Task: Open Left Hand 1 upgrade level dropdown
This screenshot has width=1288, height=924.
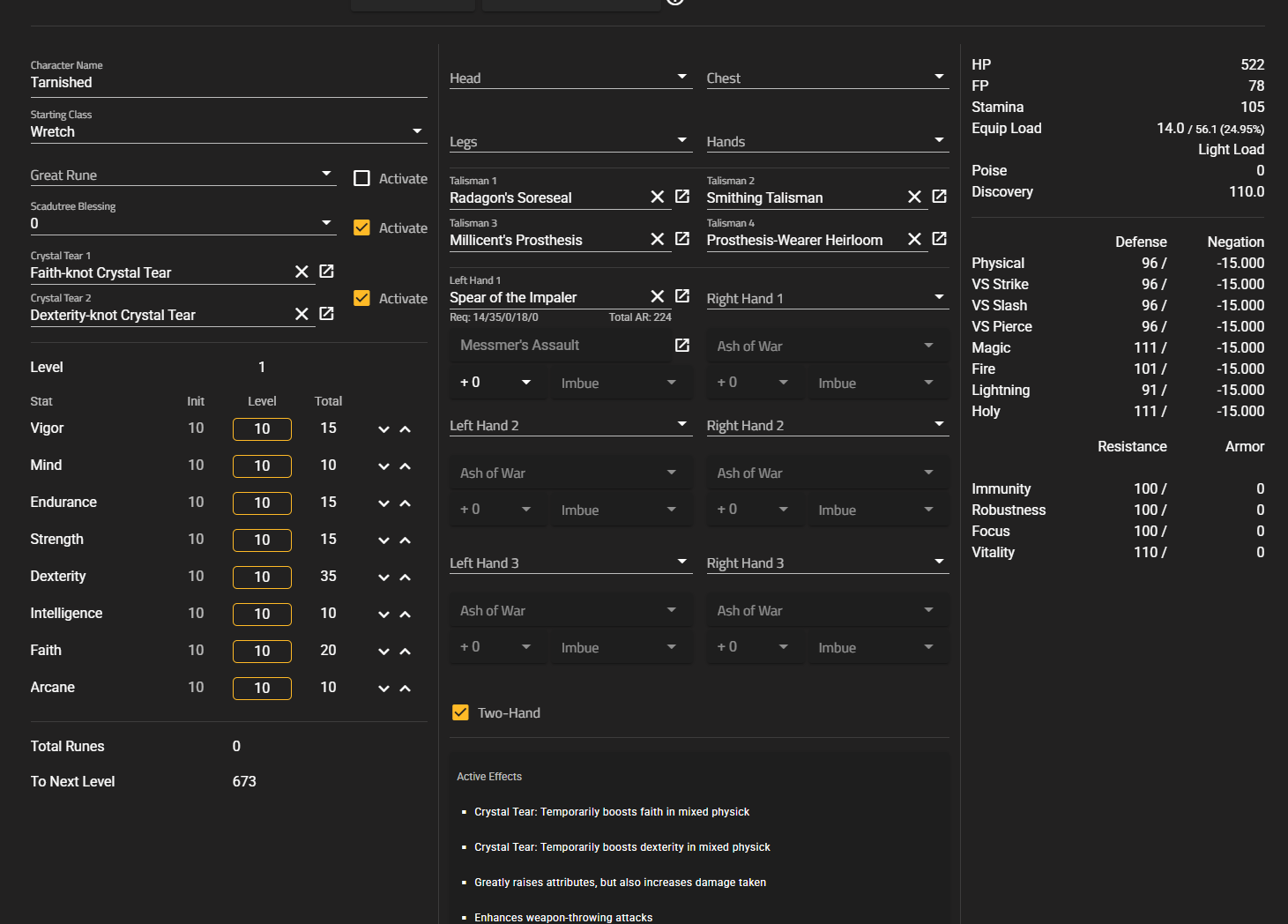Action: (x=496, y=383)
